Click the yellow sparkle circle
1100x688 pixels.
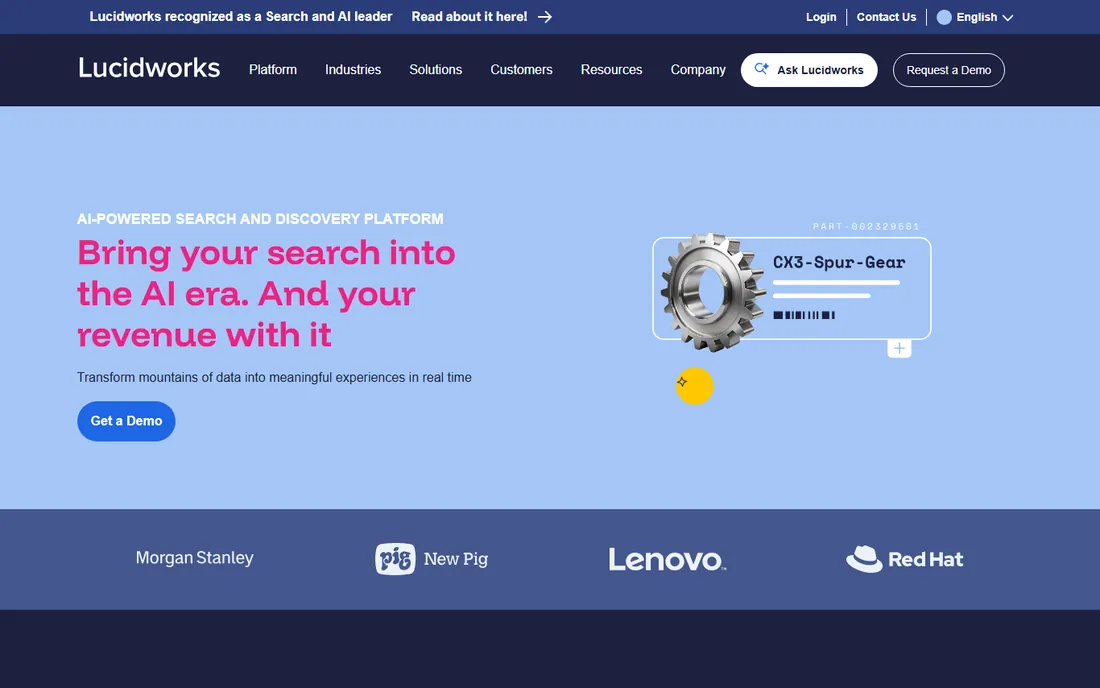coord(695,386)
